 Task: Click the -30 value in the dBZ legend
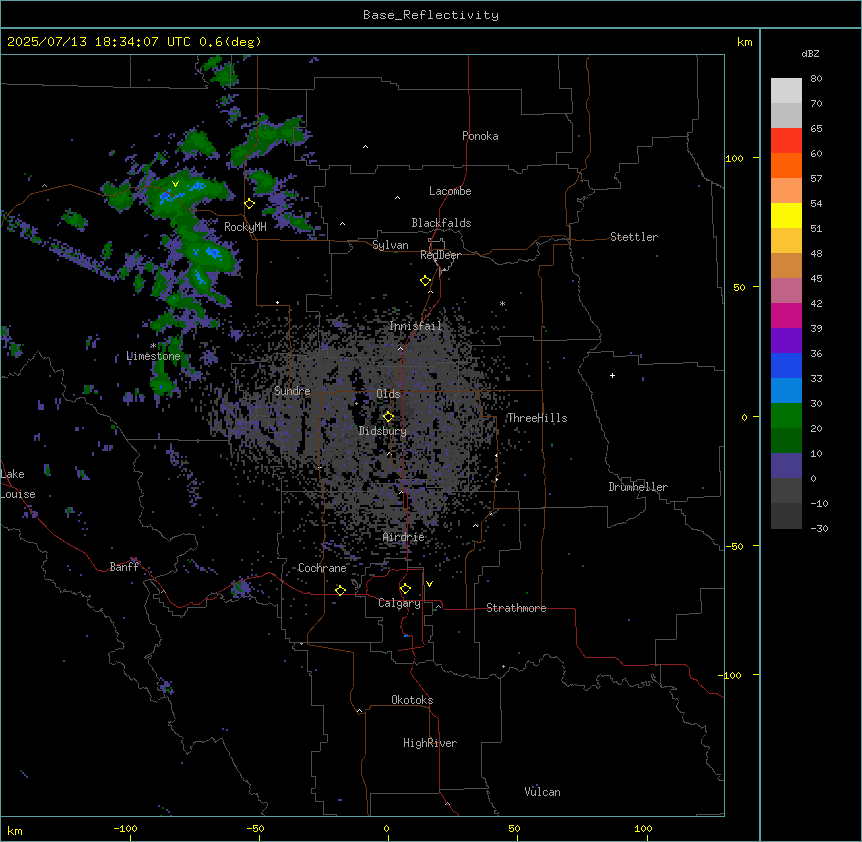coord(819,528)
